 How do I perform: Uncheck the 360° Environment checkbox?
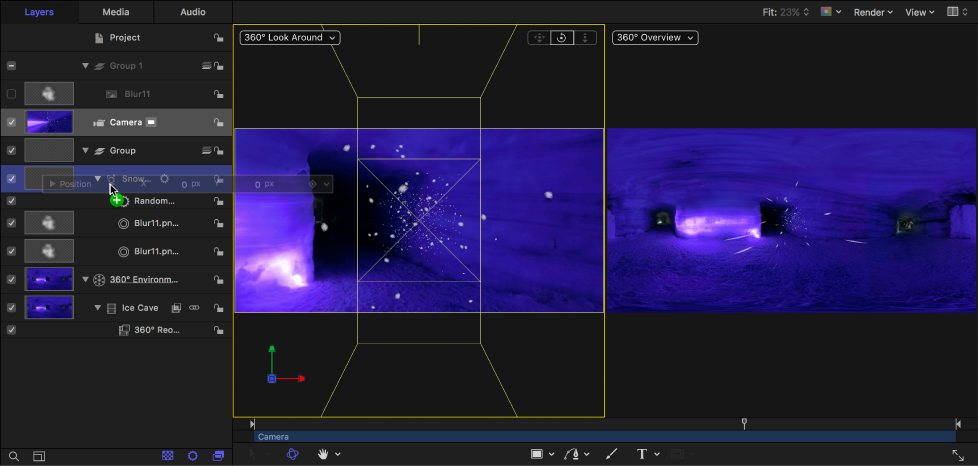coord(11,279)
